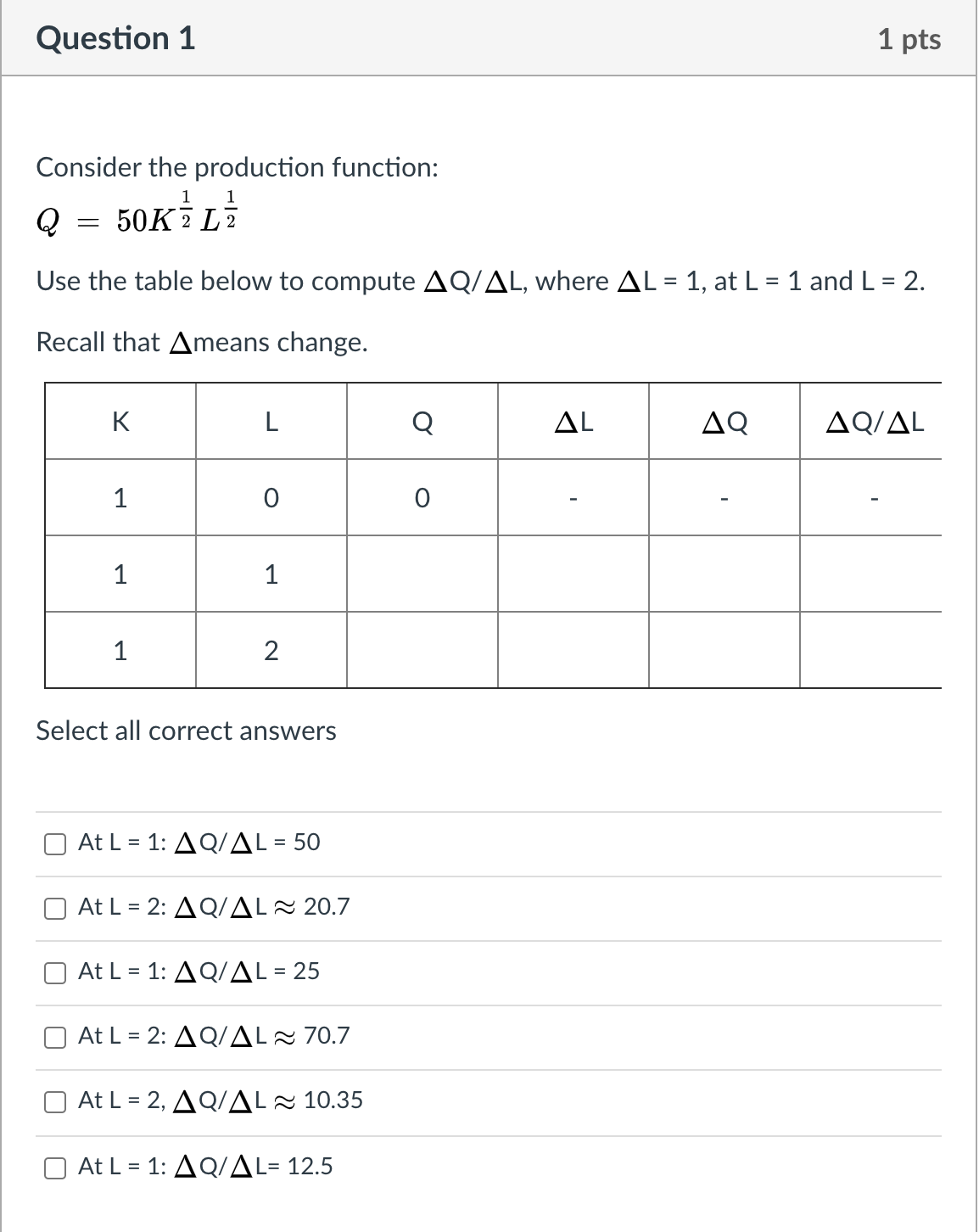The width and height of the screenshot is (979, 1232).
Task: Click the empty ΔQ cell in the L=2 row
Action: pos(724,650)
